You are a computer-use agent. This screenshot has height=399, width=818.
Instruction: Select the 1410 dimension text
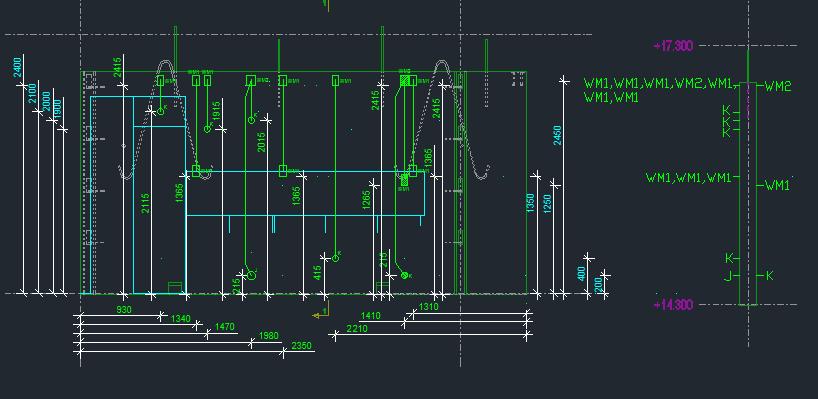point(371,316)
